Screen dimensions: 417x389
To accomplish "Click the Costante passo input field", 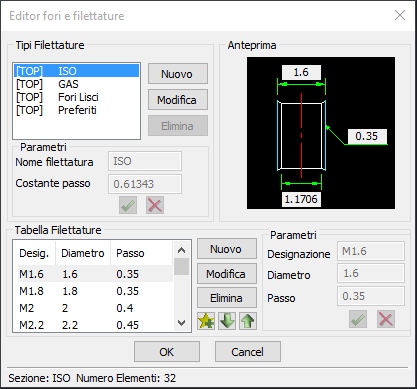I will point(145,184).
